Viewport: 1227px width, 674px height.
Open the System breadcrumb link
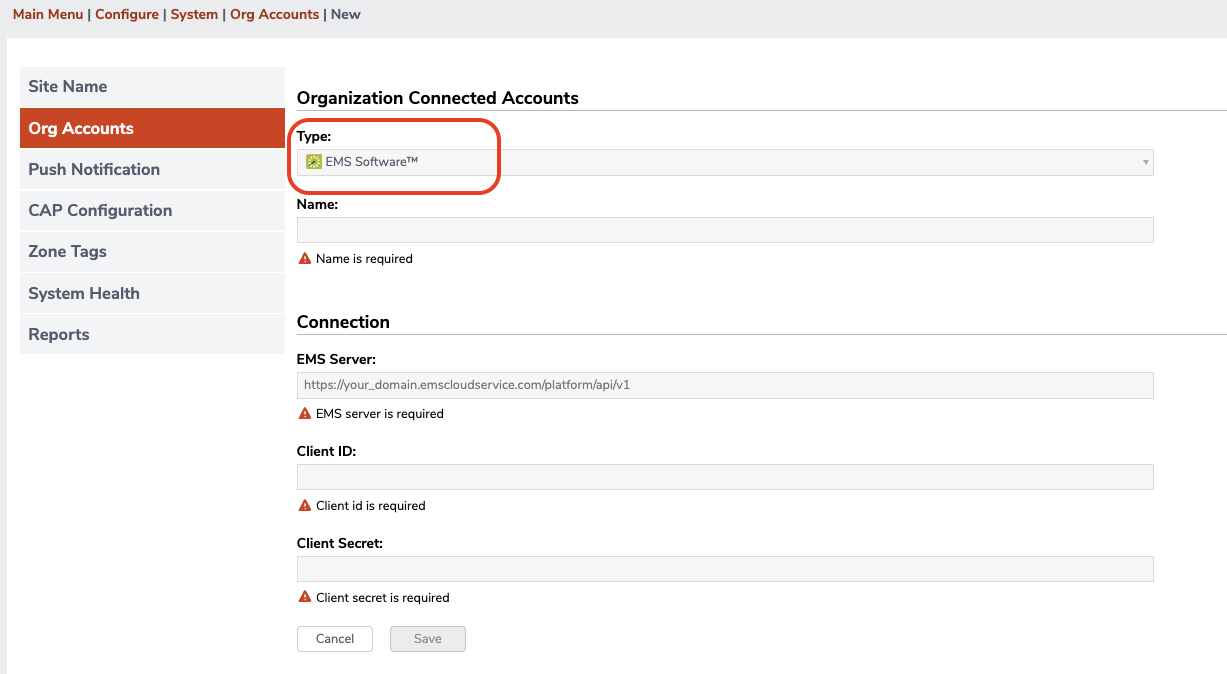point(194,14)
